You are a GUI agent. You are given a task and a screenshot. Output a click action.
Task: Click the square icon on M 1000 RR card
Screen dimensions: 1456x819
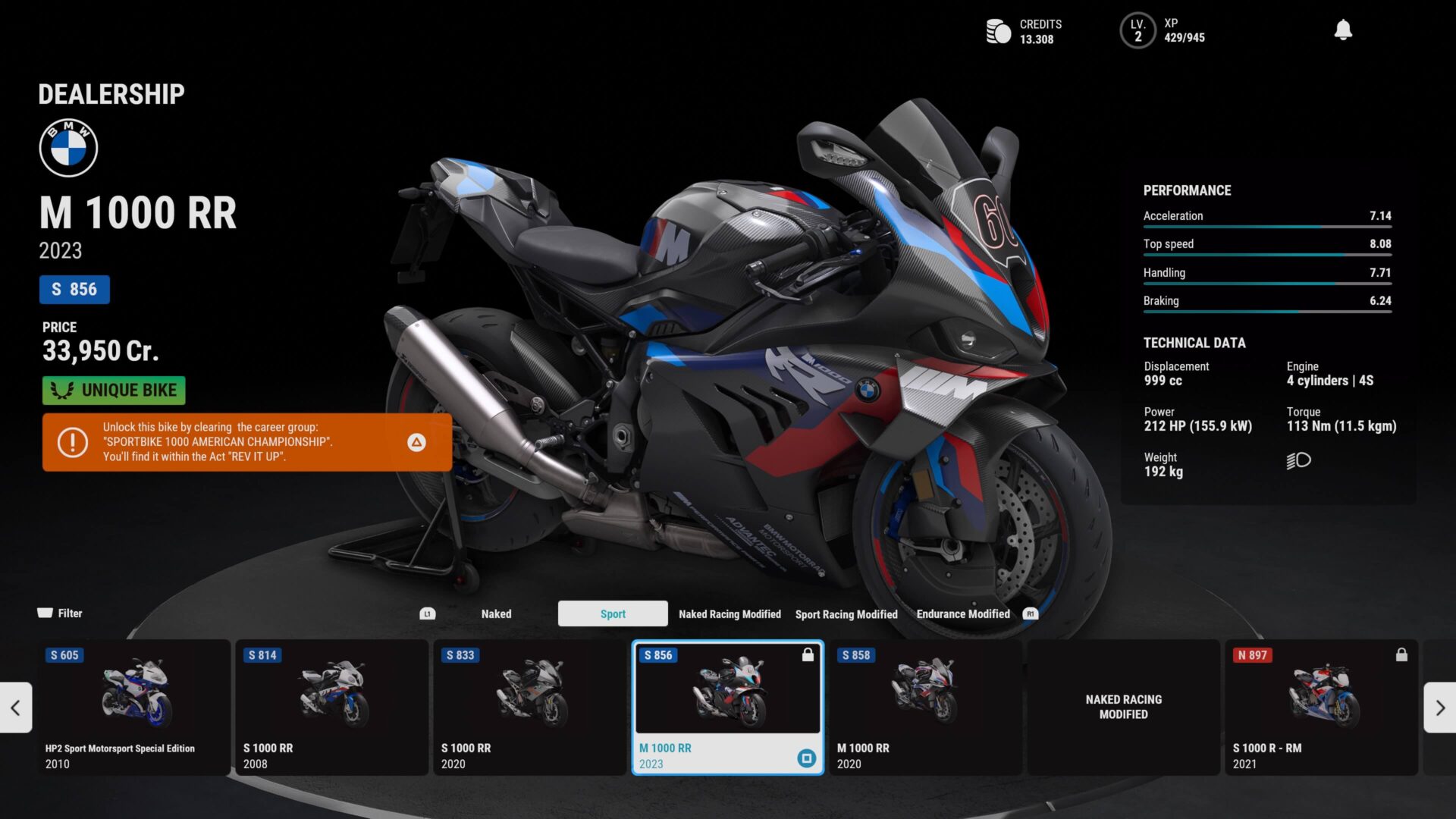click(807, 758)
